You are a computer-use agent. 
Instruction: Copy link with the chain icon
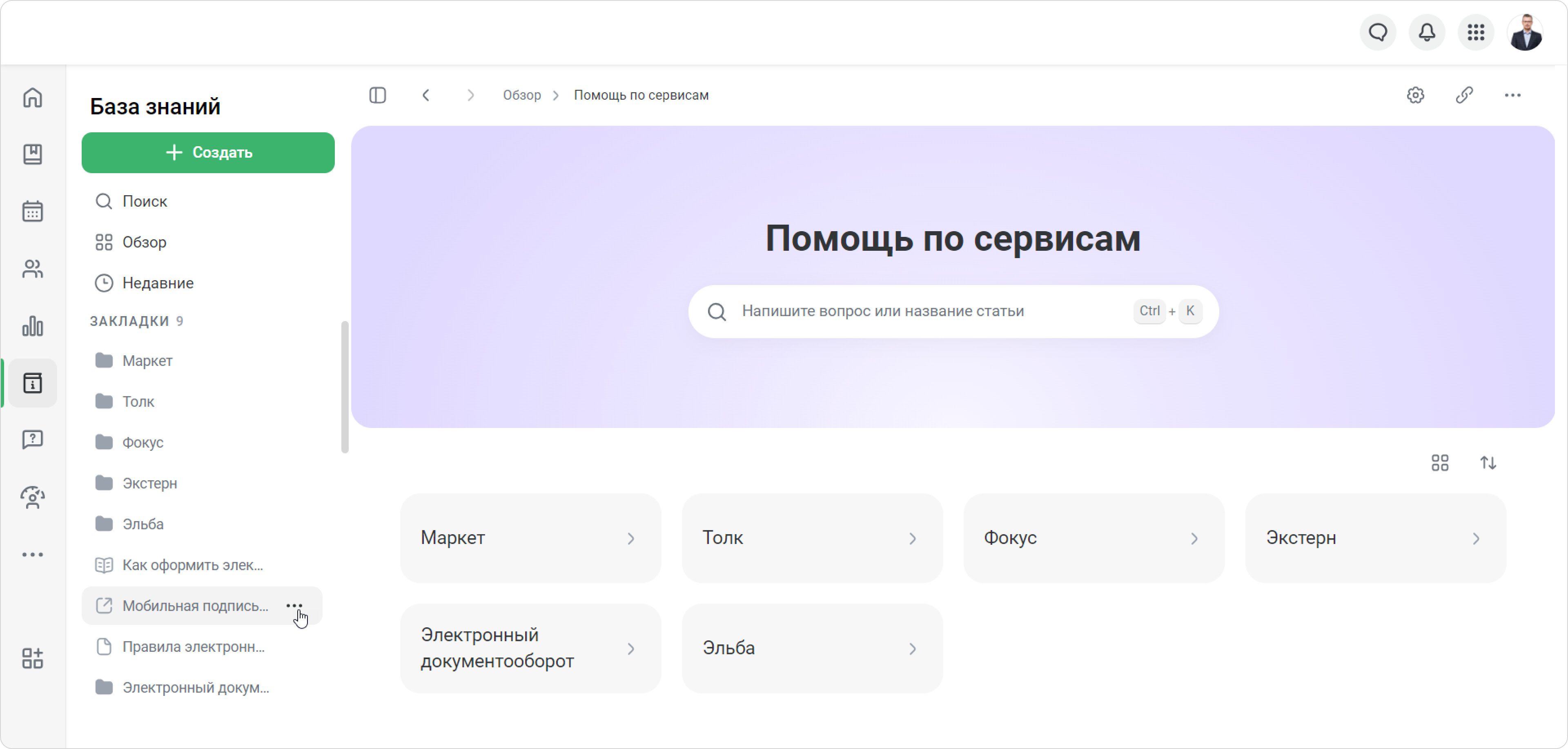click(x=1464, y=95)
